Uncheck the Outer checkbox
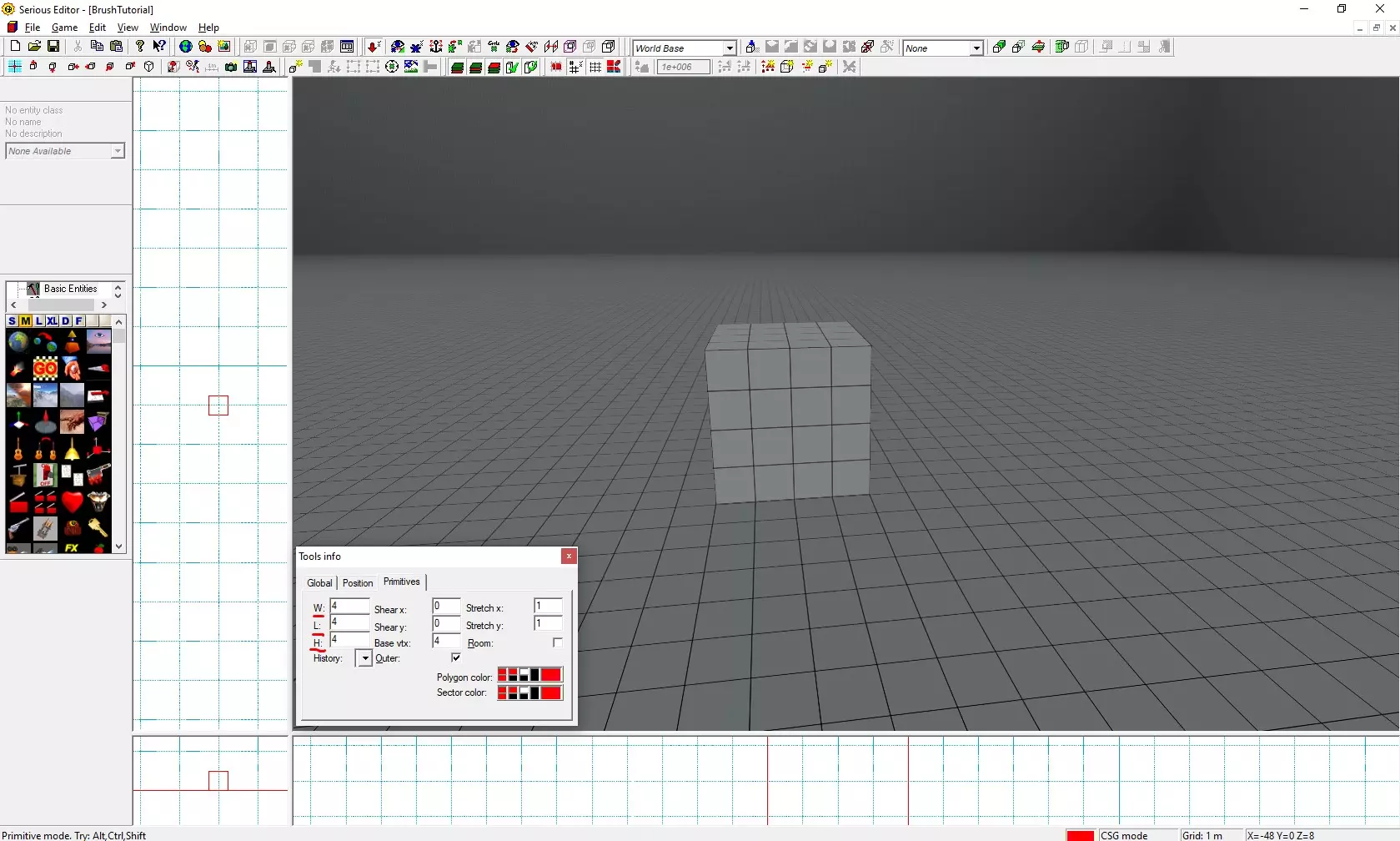This screenshot has width=1400, height=841. point(456,657)
